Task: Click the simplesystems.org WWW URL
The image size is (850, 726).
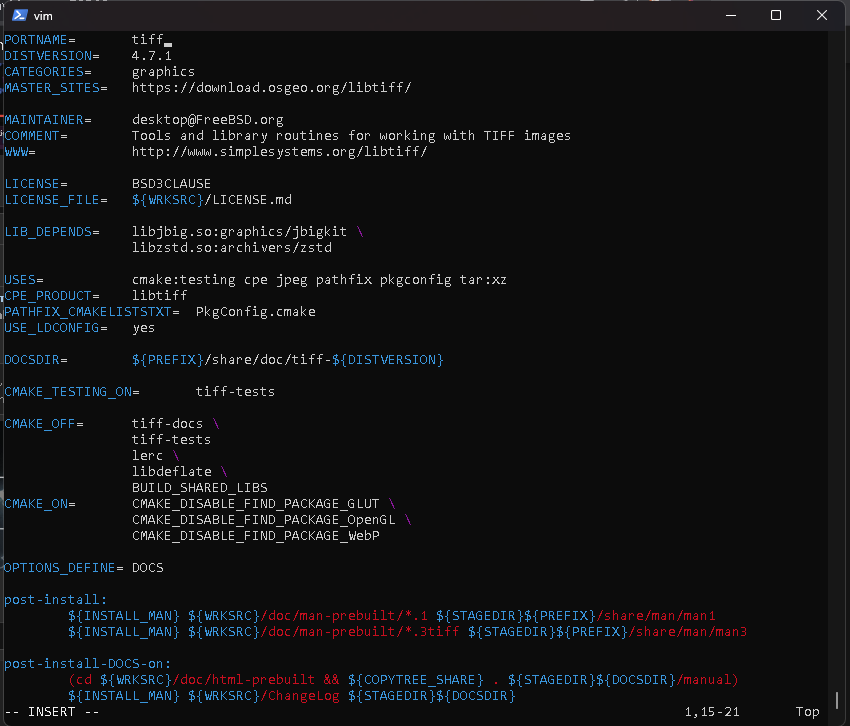Action: click(x=280, y=152)
